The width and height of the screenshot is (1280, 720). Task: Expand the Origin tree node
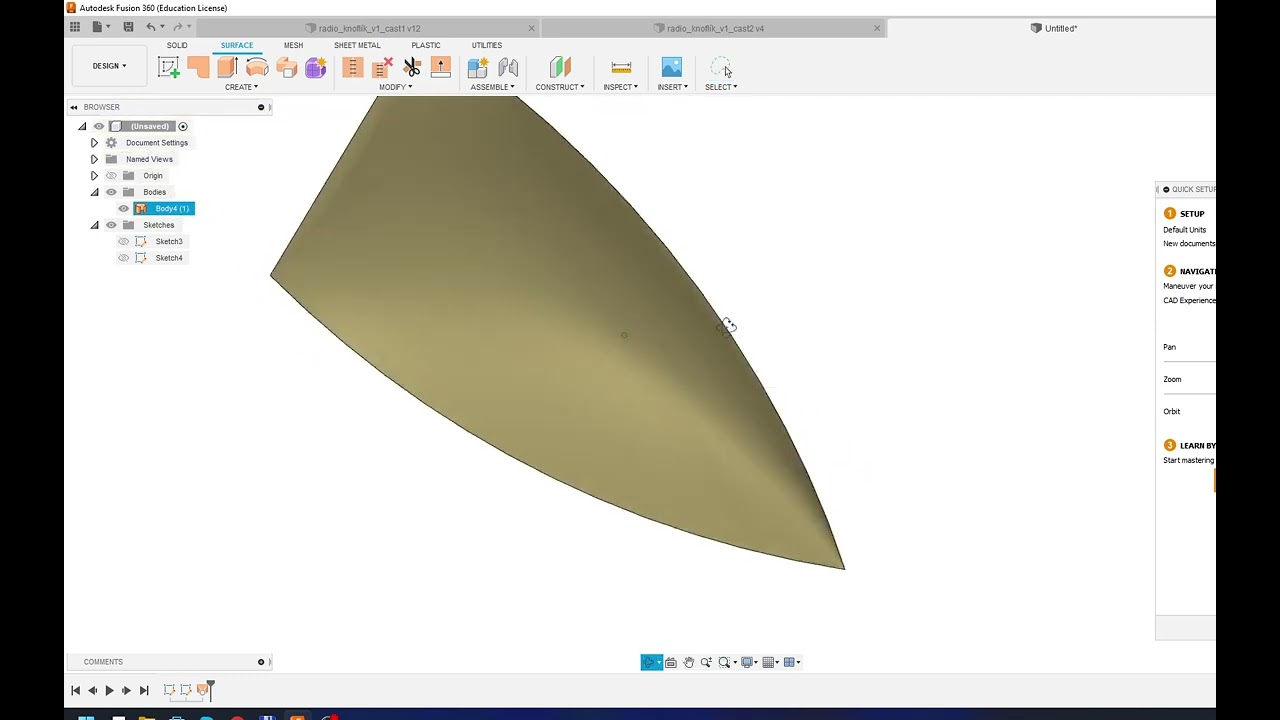(x=94, y=176)
